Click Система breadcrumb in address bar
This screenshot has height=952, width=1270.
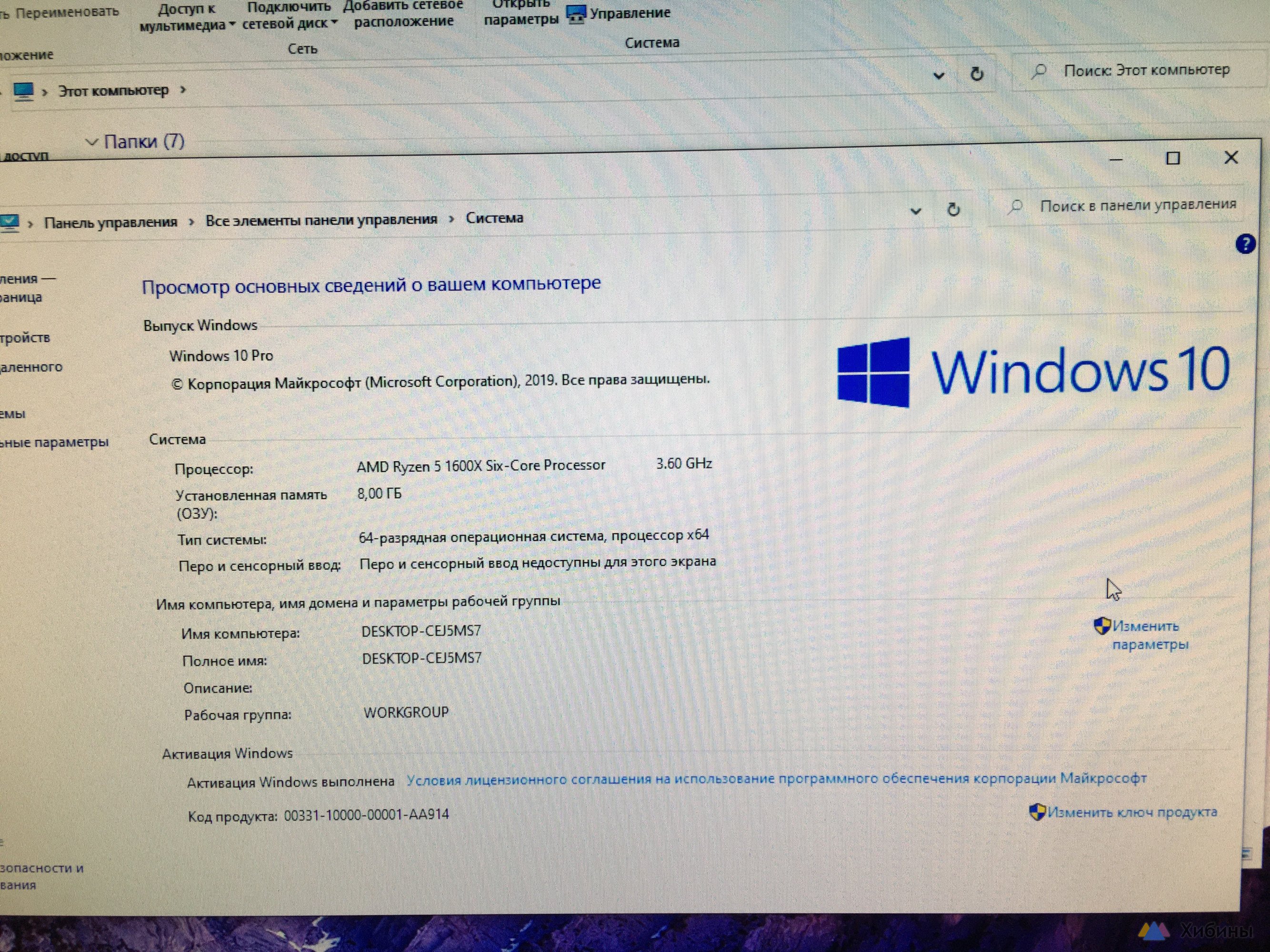pos(494,218)
